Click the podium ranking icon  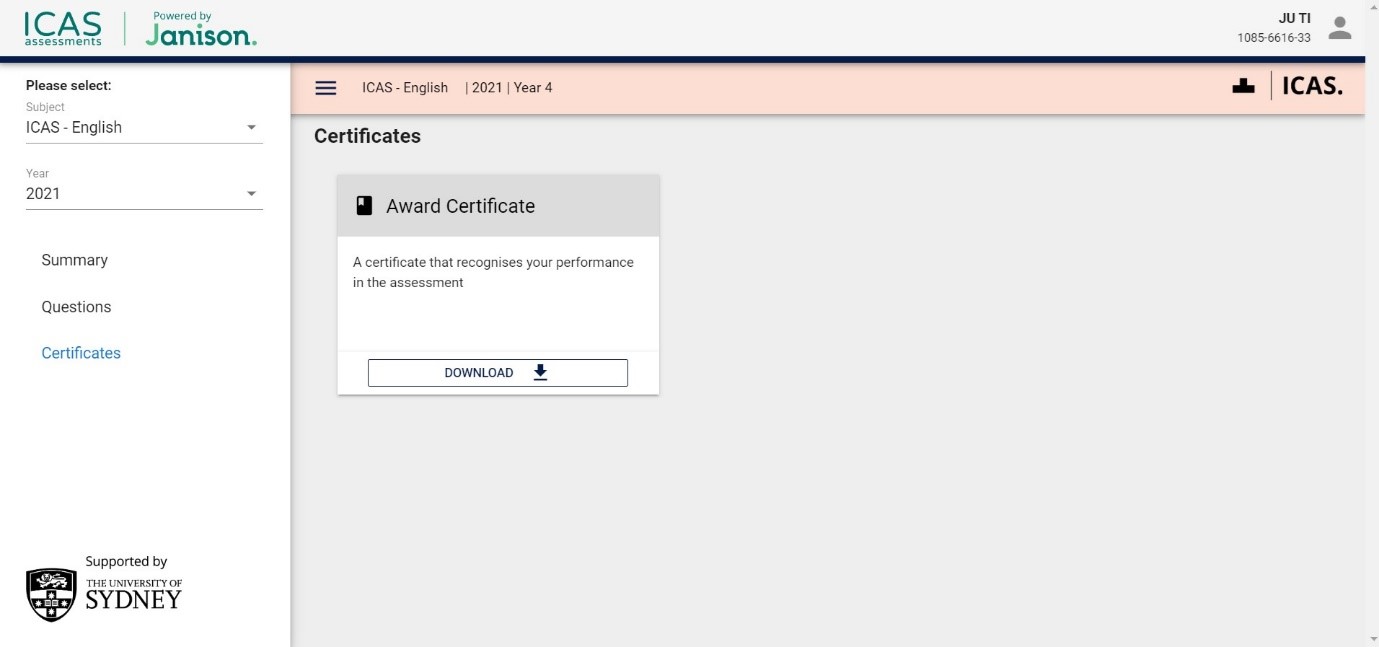click(x=1243, y=87)
